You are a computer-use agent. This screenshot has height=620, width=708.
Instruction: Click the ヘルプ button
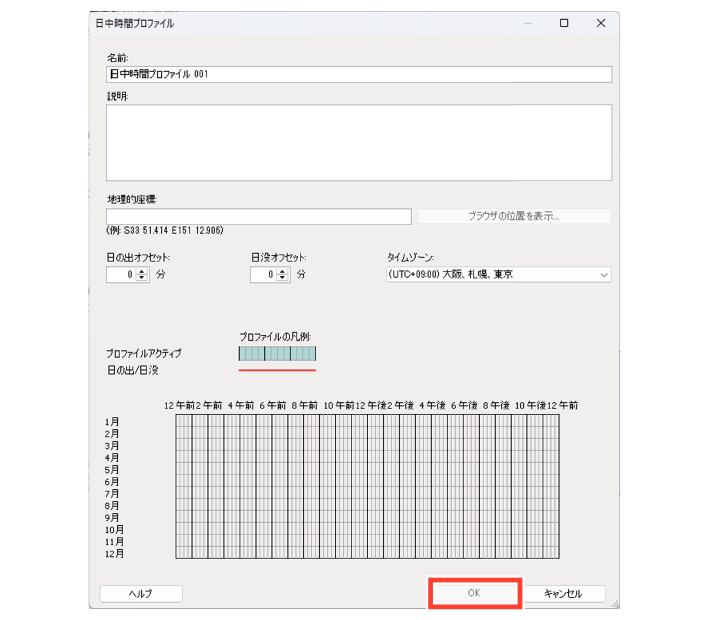point(141,593)
